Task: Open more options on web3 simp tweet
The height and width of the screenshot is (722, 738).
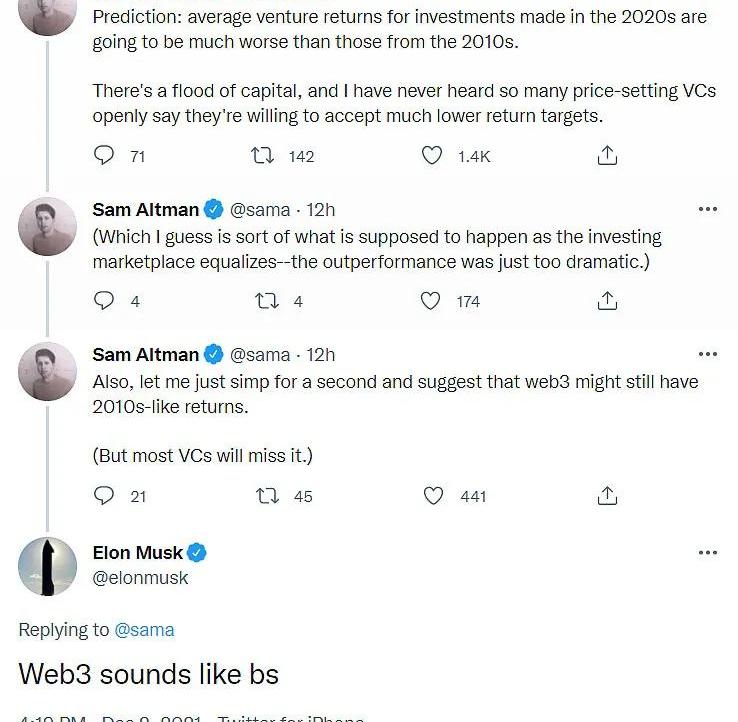Action: click(708, 354)
